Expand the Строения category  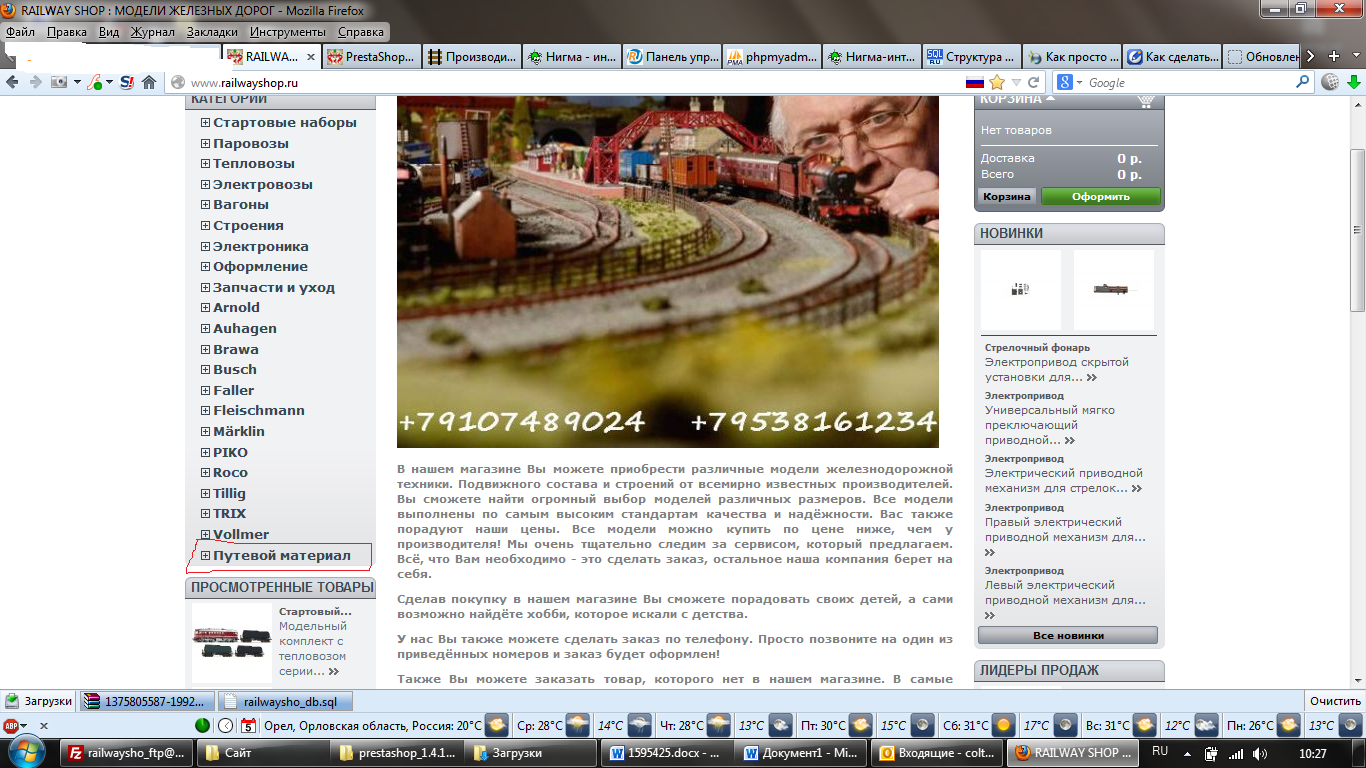[205, 226]
